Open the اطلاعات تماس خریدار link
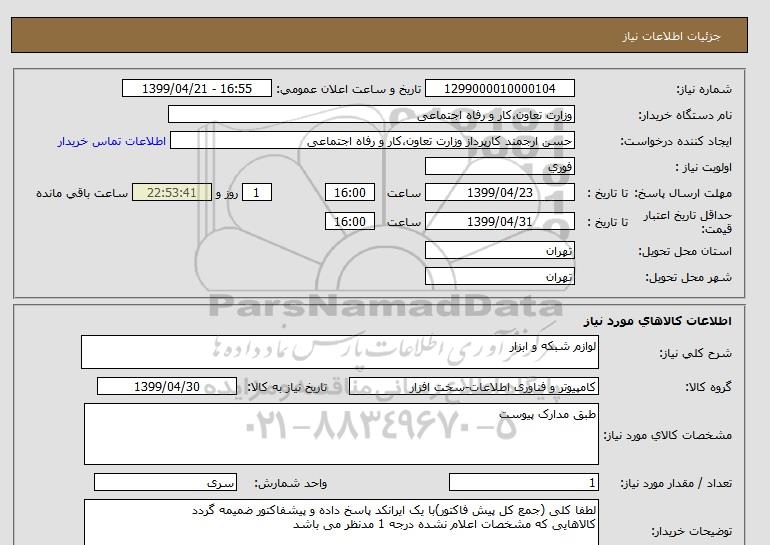The image size is (770, 545). pyautogui.click(x=111, y=141)
